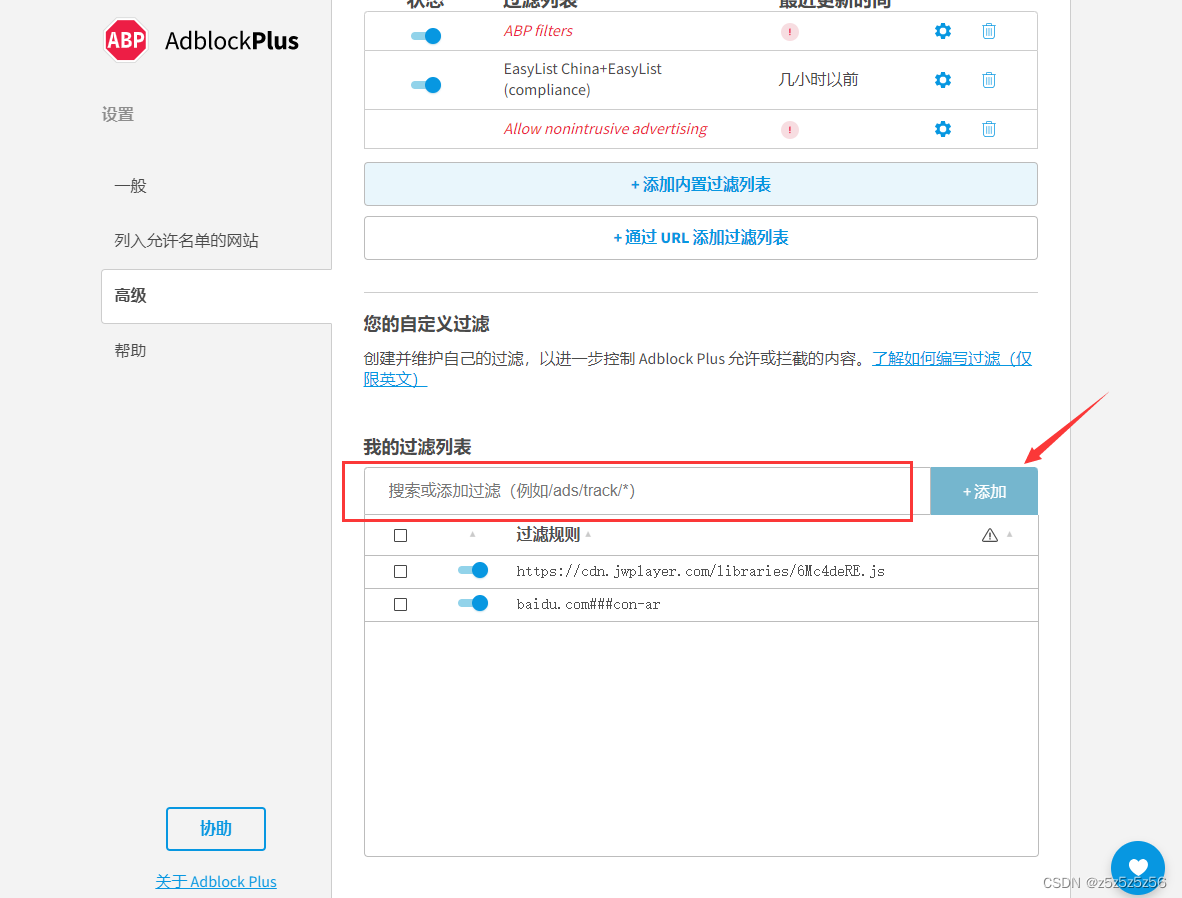The image size is (1182, 898).
Task: Click the blue heart floating button
Action: pyautogui.click(x=1138, y=868)
